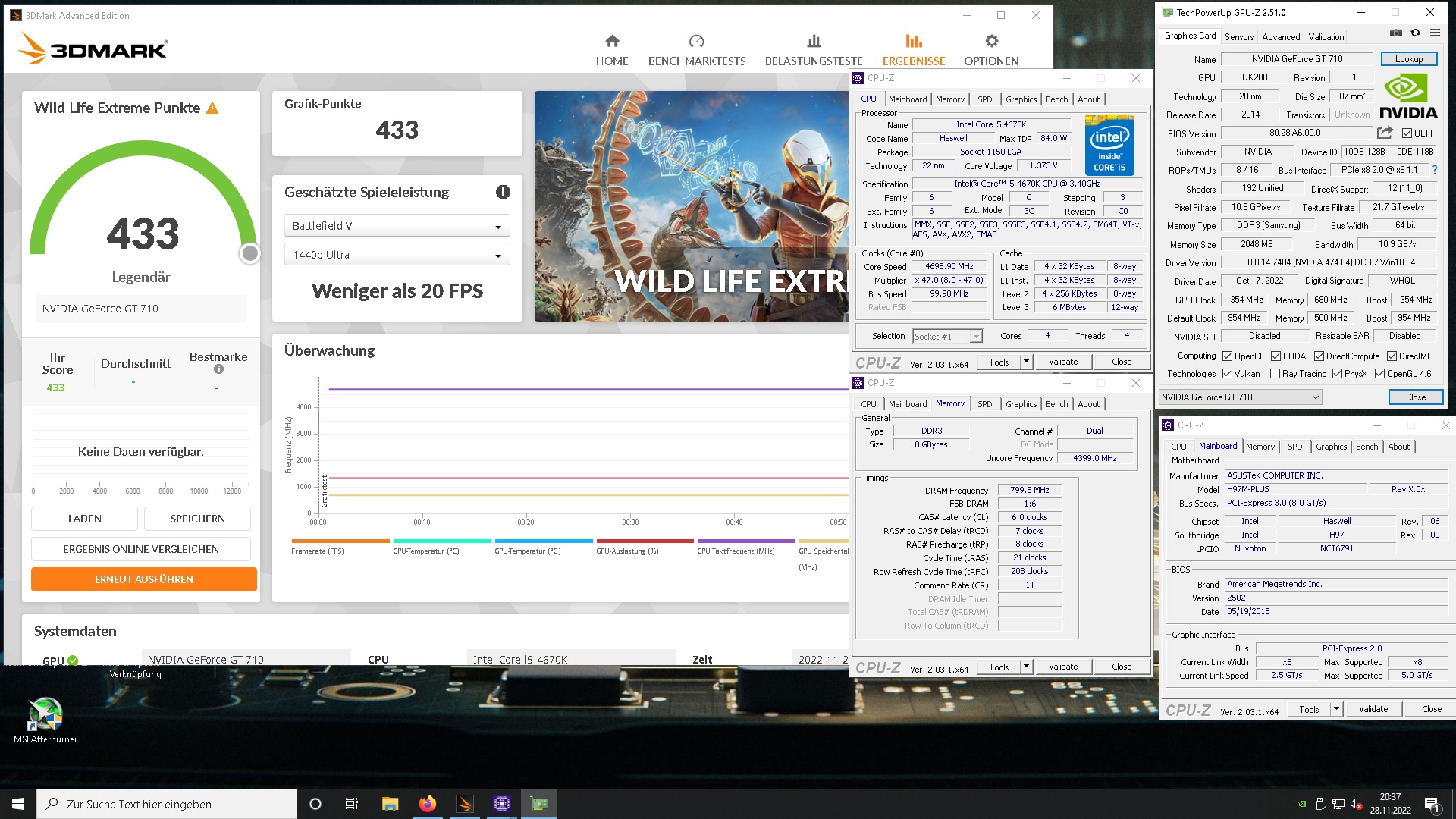Click info icon beside Geschätzte Spieleleistung

[503, 192]
